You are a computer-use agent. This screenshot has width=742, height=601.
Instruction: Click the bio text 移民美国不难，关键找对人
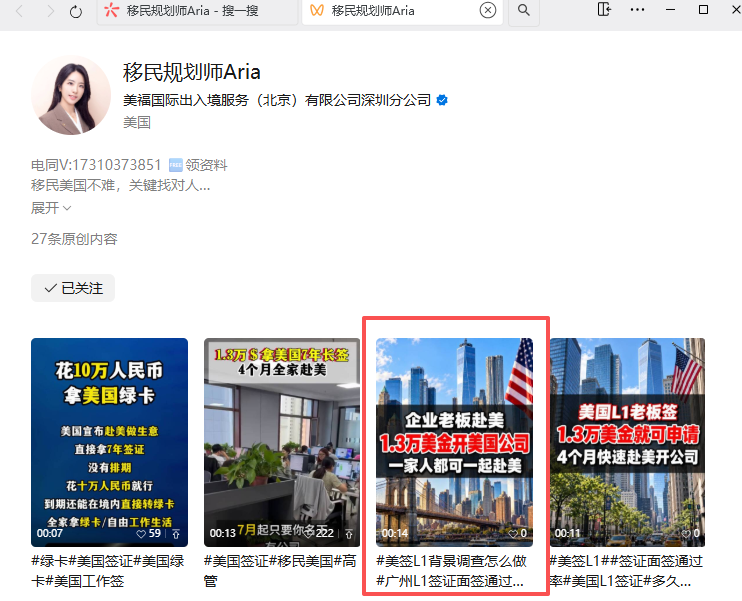[x=121, y=185]
